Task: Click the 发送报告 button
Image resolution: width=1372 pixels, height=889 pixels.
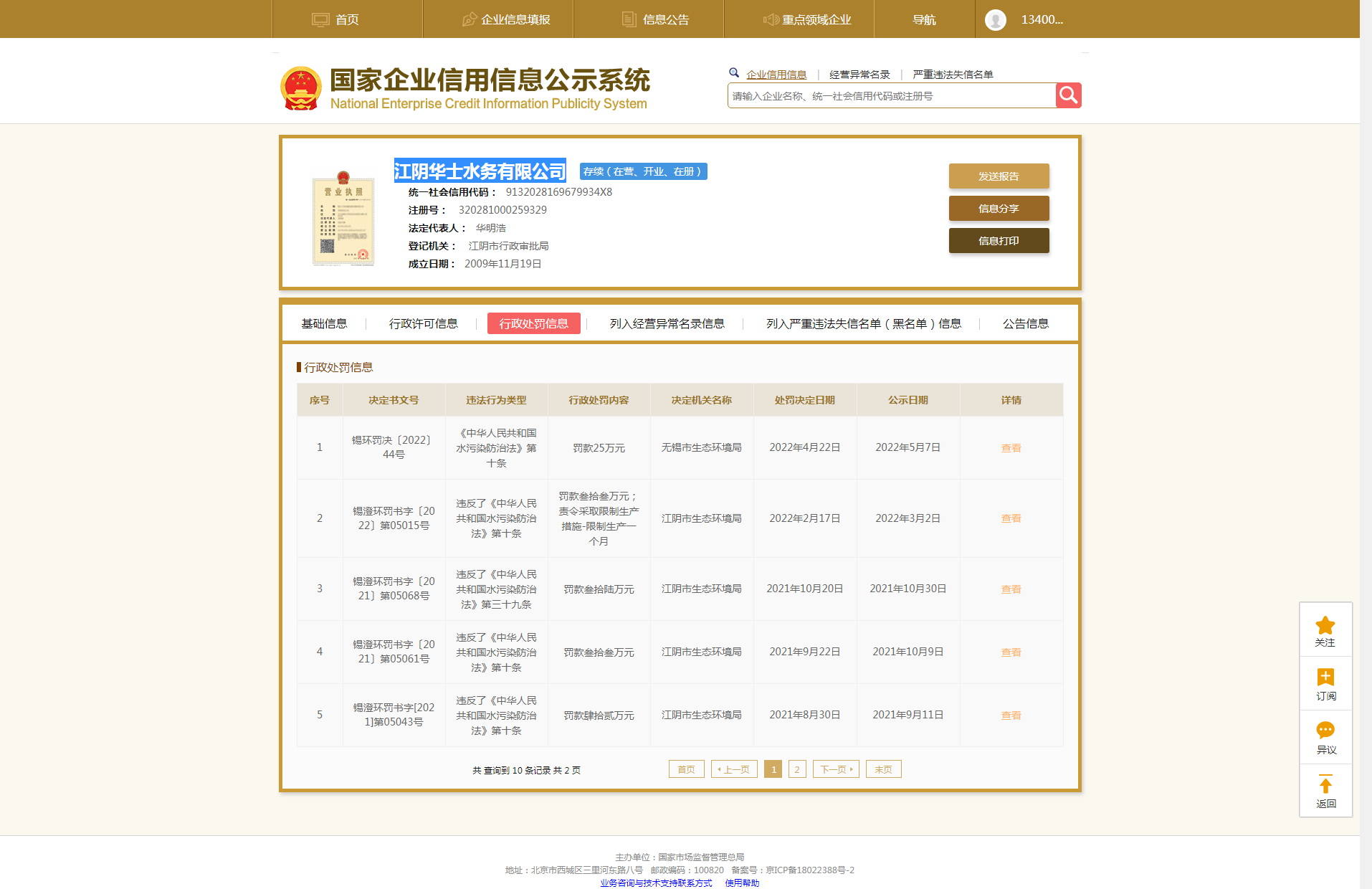Action: click(x=999, y=176)
